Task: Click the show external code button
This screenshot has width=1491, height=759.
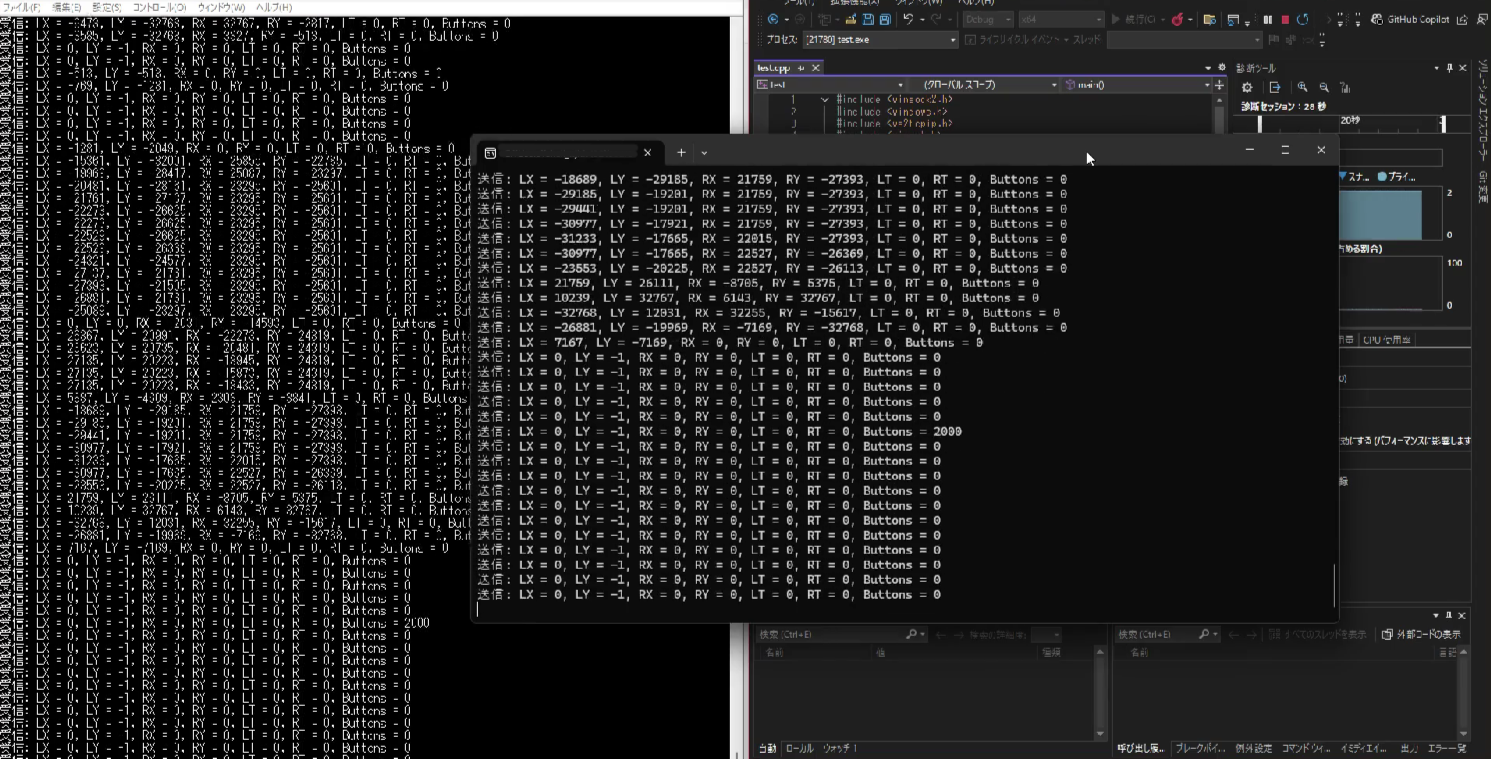Action: pos(1420,634)
